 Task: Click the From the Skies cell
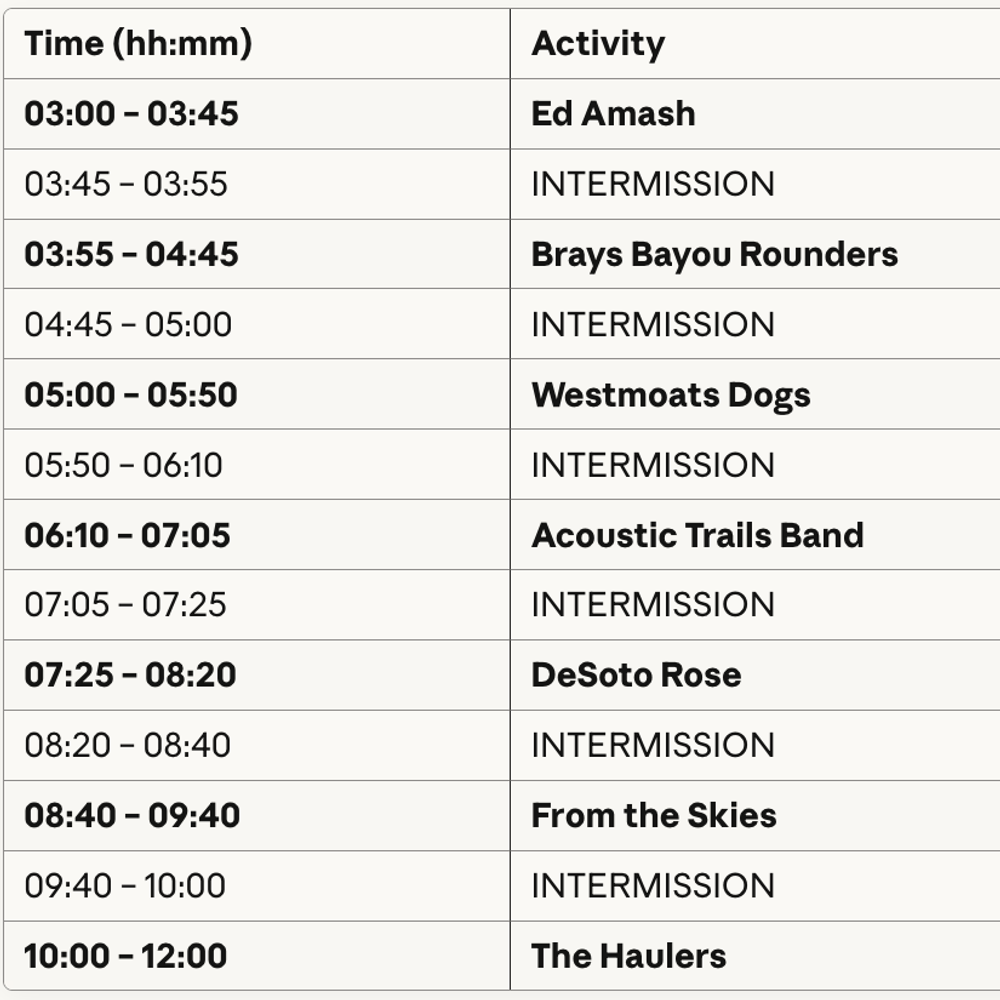653,815
